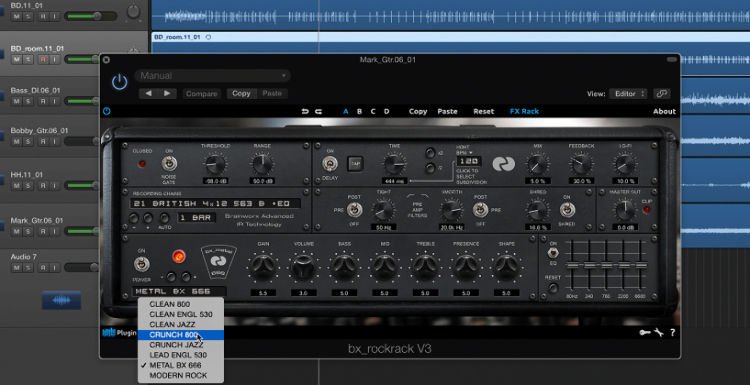The width and height of the screenshot is (750, 385).
Task: Click the CLIP indicator LED near Master Out
Action: tap(647, 210)
